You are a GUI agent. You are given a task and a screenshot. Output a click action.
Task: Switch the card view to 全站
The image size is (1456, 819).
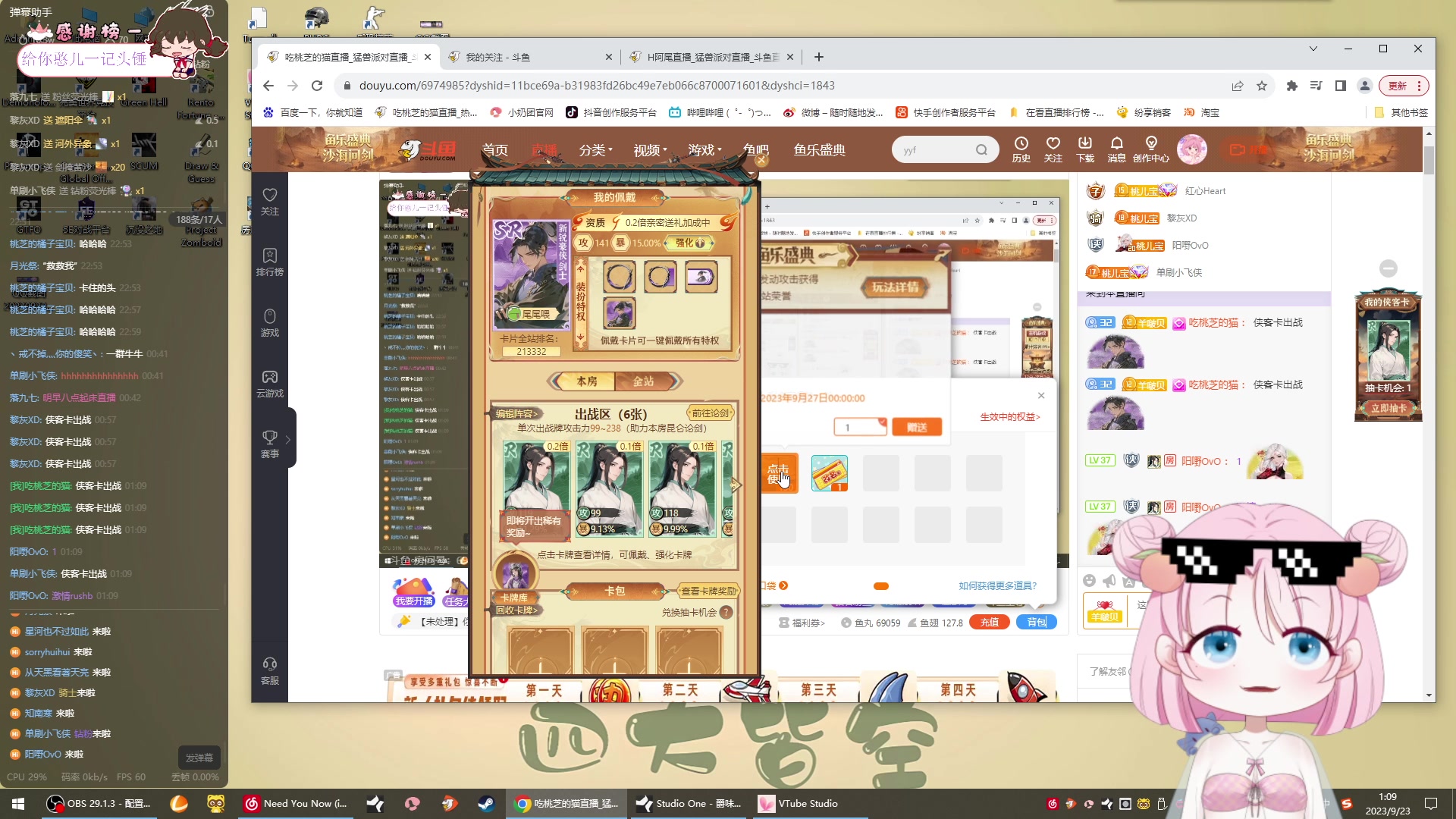pyautogui.click(x=643, y=381)
